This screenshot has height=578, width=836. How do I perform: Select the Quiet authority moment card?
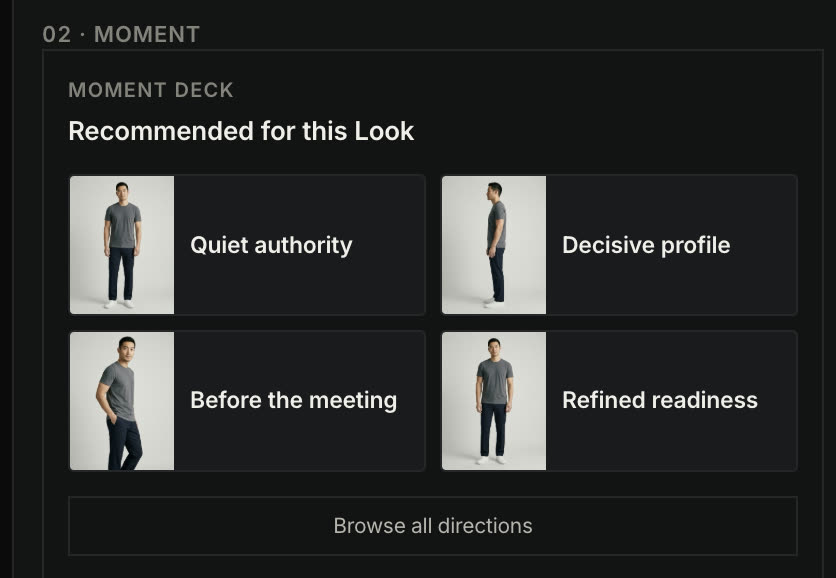247,245
